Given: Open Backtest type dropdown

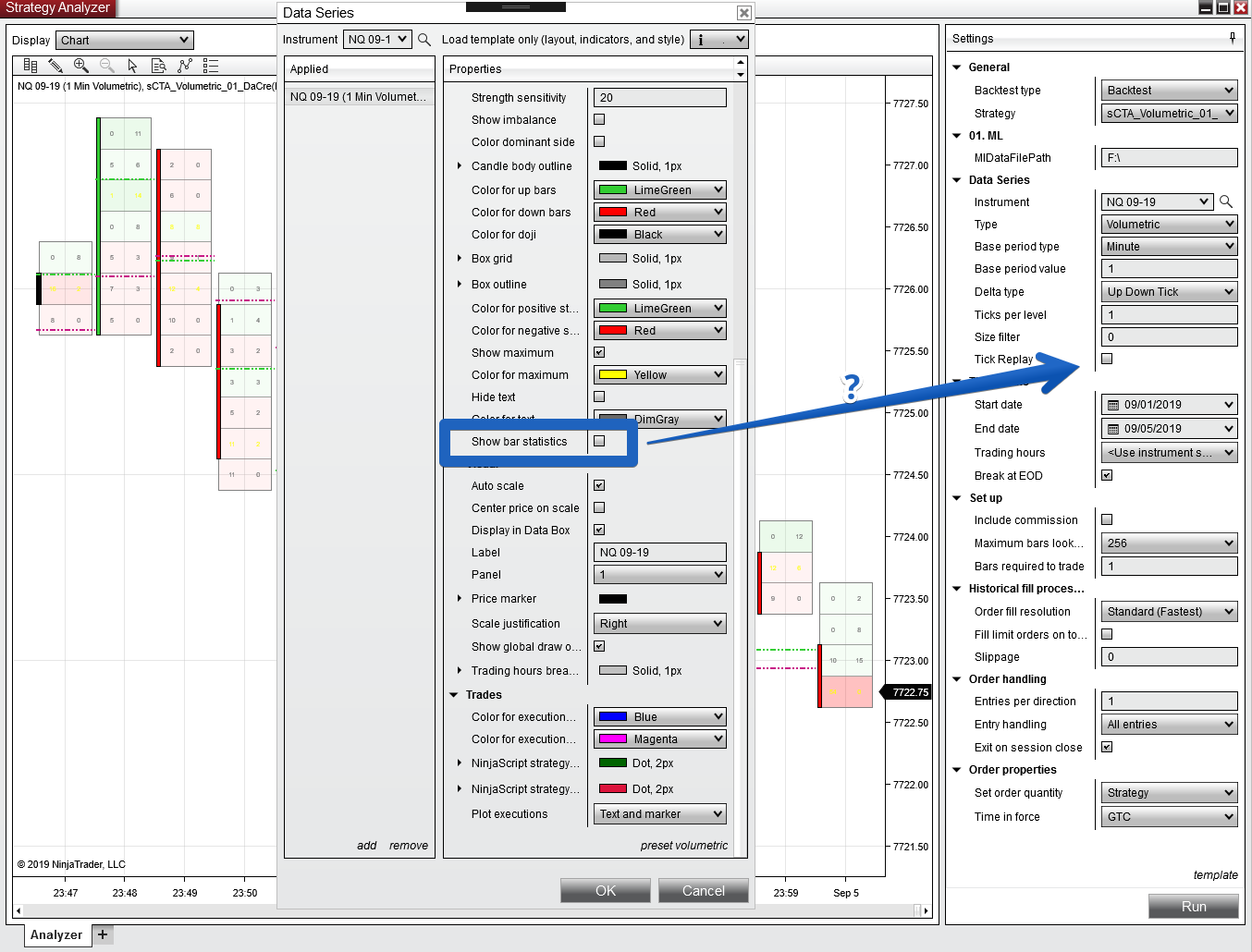Looking at the screenshot, I should 1170,90.
